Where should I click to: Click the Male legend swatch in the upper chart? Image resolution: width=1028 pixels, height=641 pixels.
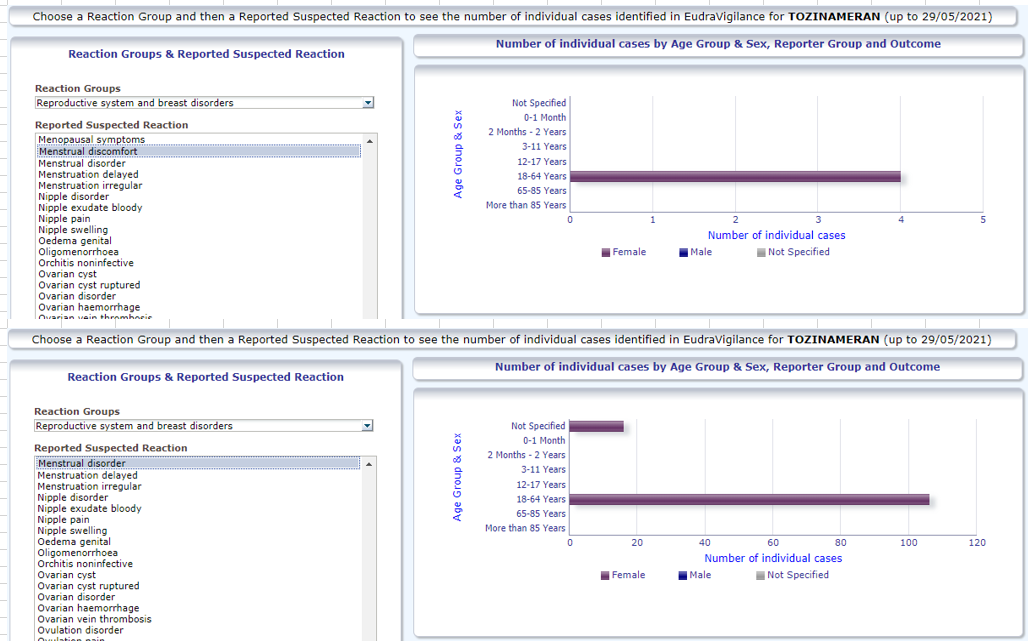coord(683,252)
